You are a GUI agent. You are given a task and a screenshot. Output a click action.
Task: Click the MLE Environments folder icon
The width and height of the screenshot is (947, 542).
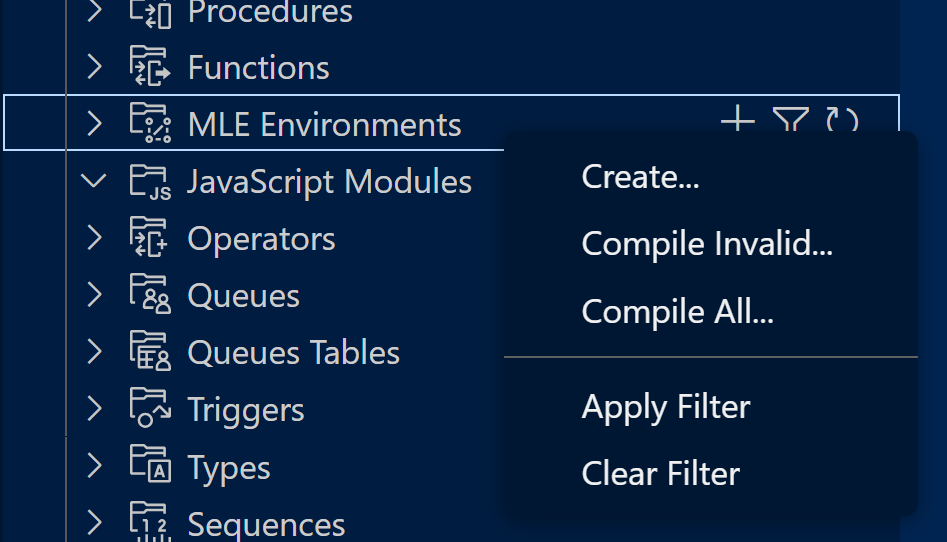pos(150,124)
